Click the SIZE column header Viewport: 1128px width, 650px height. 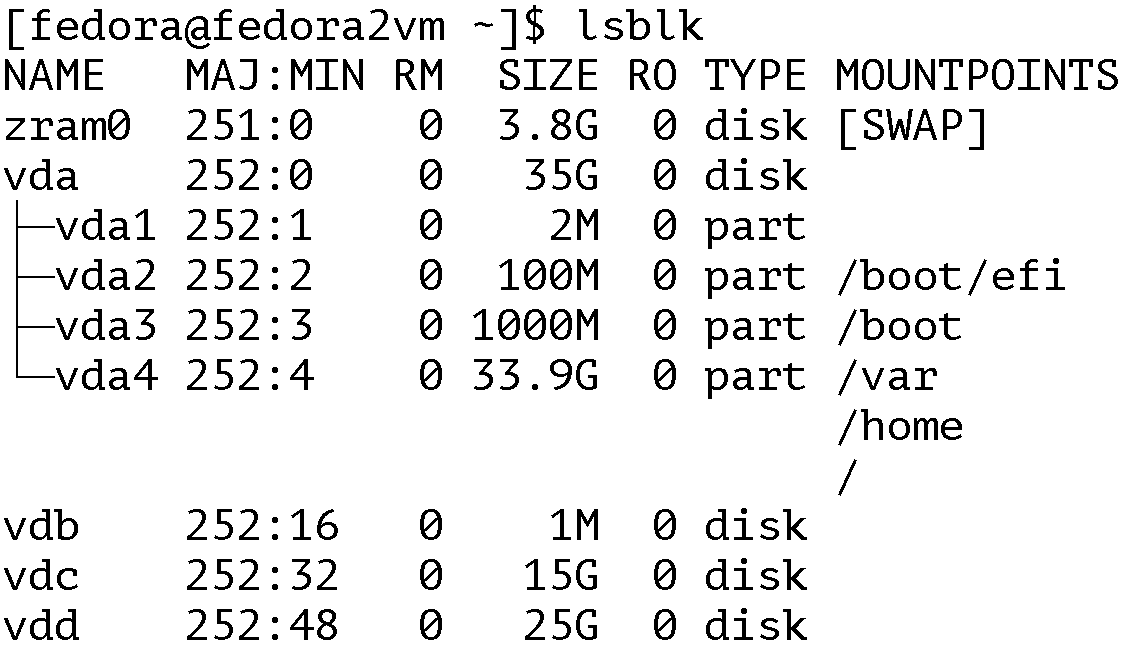click(x=548, y=77)
